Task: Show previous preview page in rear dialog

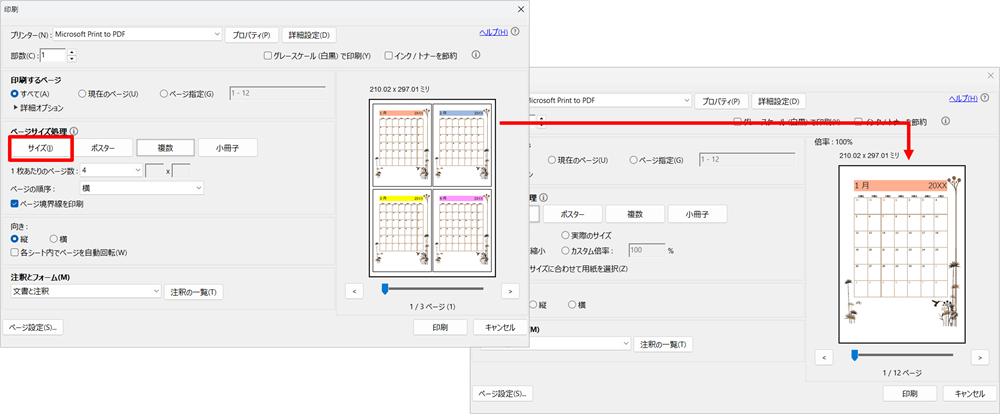Action: [824, 357]
